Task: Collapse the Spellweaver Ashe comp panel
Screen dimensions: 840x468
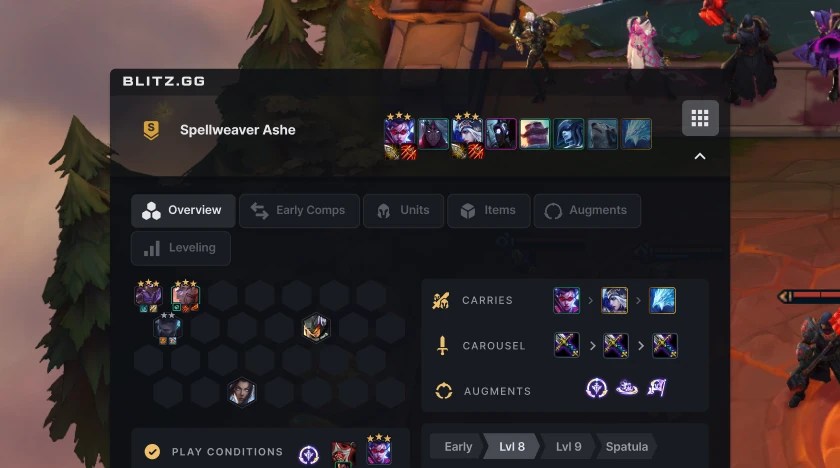Action: [x=700, y=156]
